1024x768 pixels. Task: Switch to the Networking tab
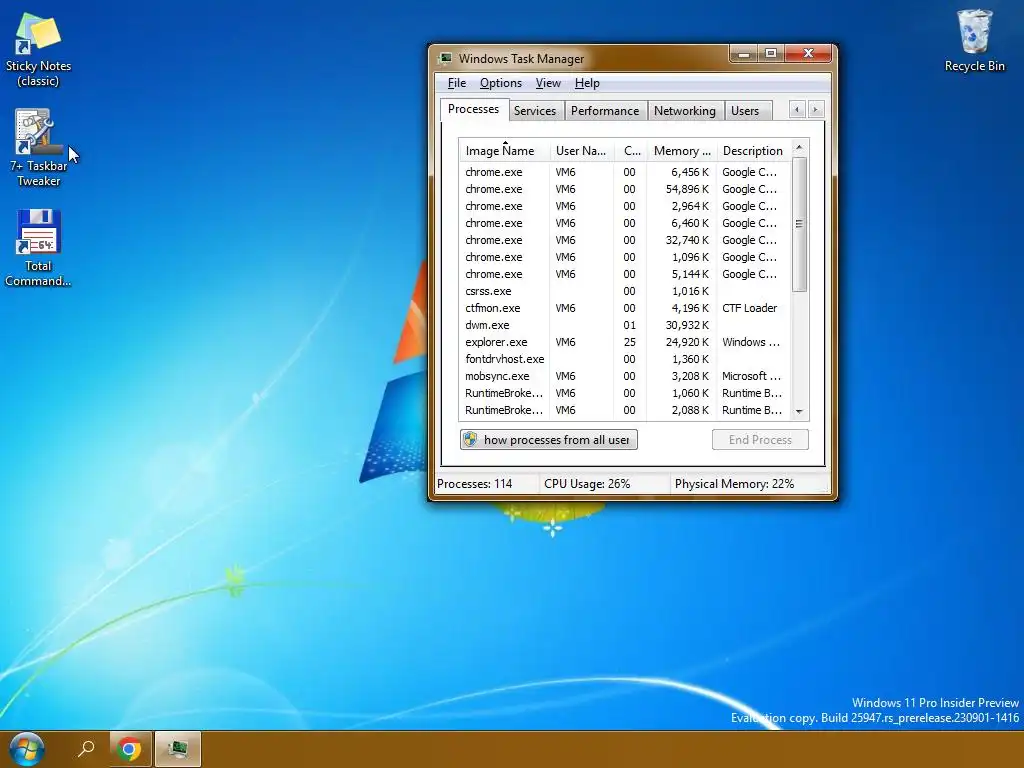684,110
